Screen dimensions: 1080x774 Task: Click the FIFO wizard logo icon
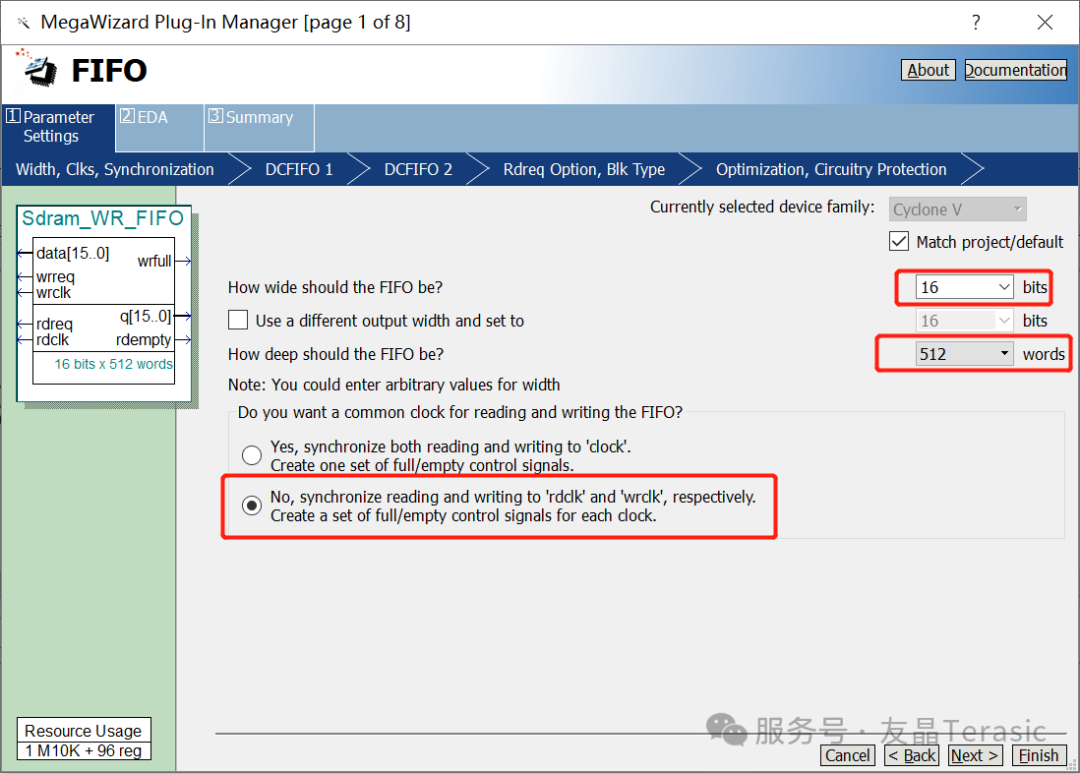tap(37, 68)
